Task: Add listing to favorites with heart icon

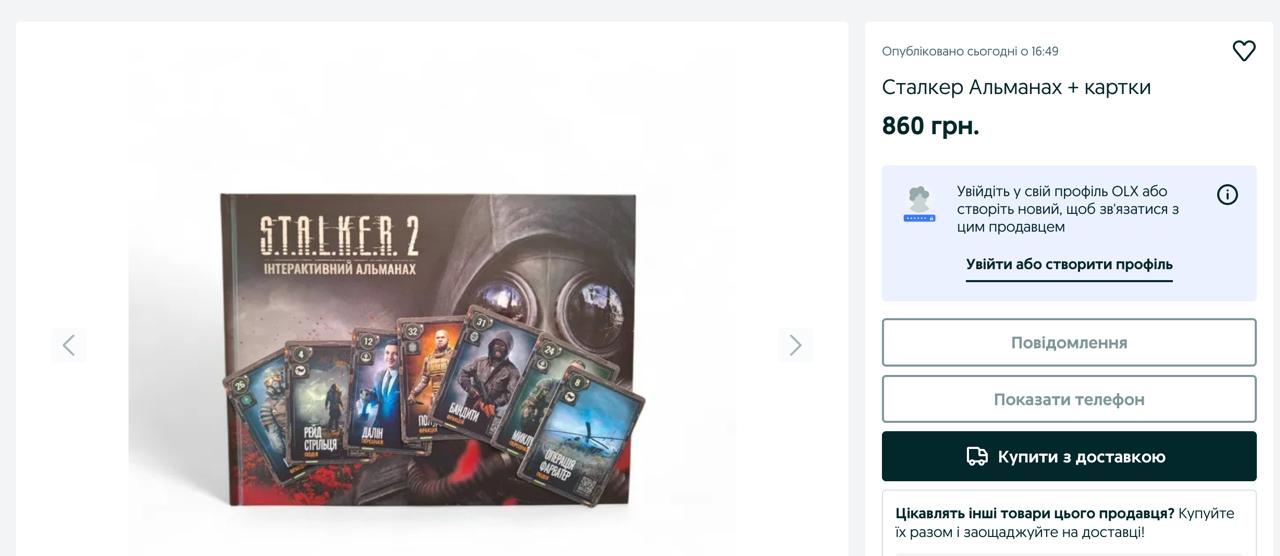Action: 1243,51
